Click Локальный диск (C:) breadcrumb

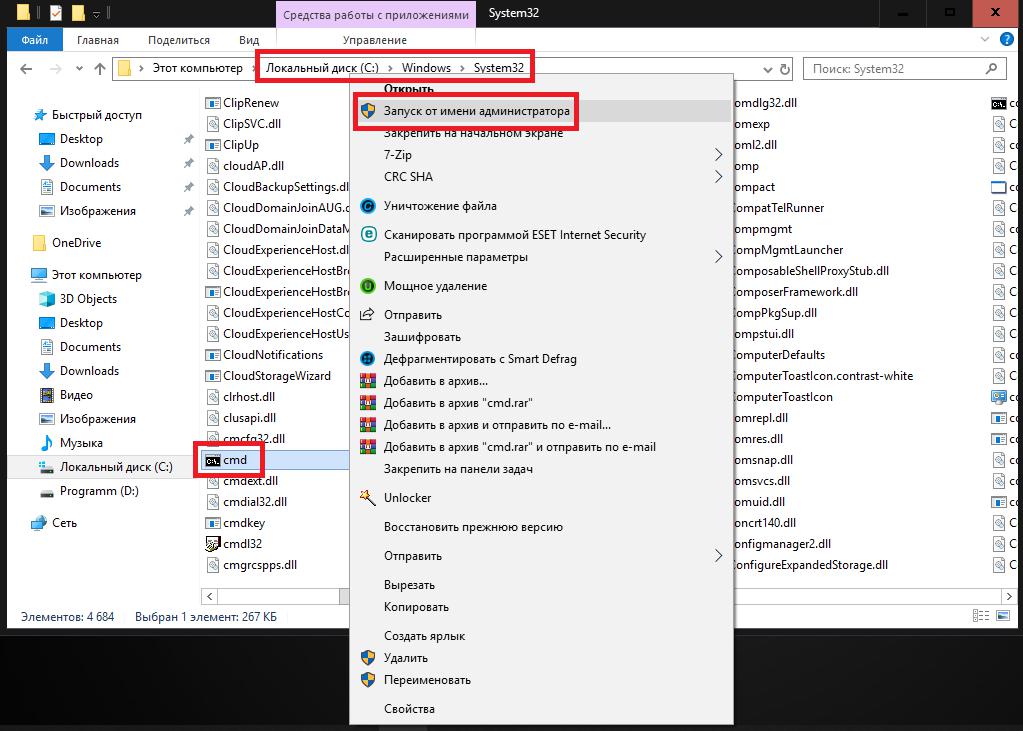coord(322,68)
